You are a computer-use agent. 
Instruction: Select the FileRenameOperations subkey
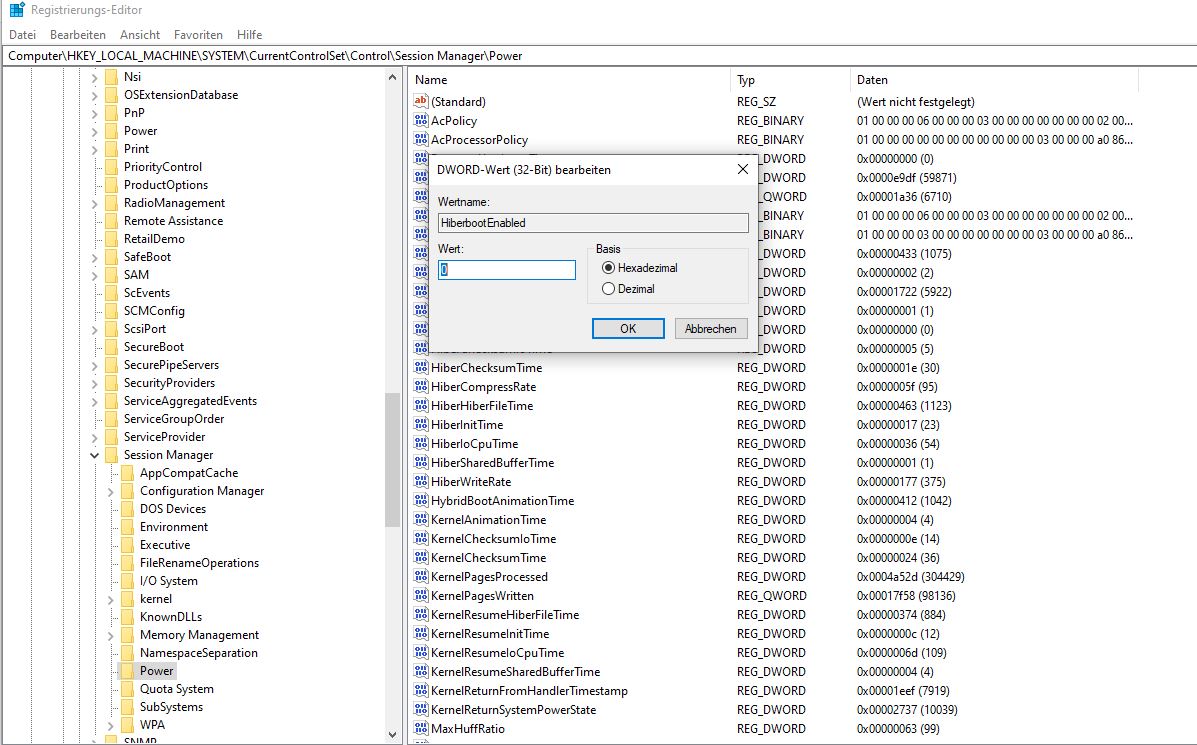199,563
